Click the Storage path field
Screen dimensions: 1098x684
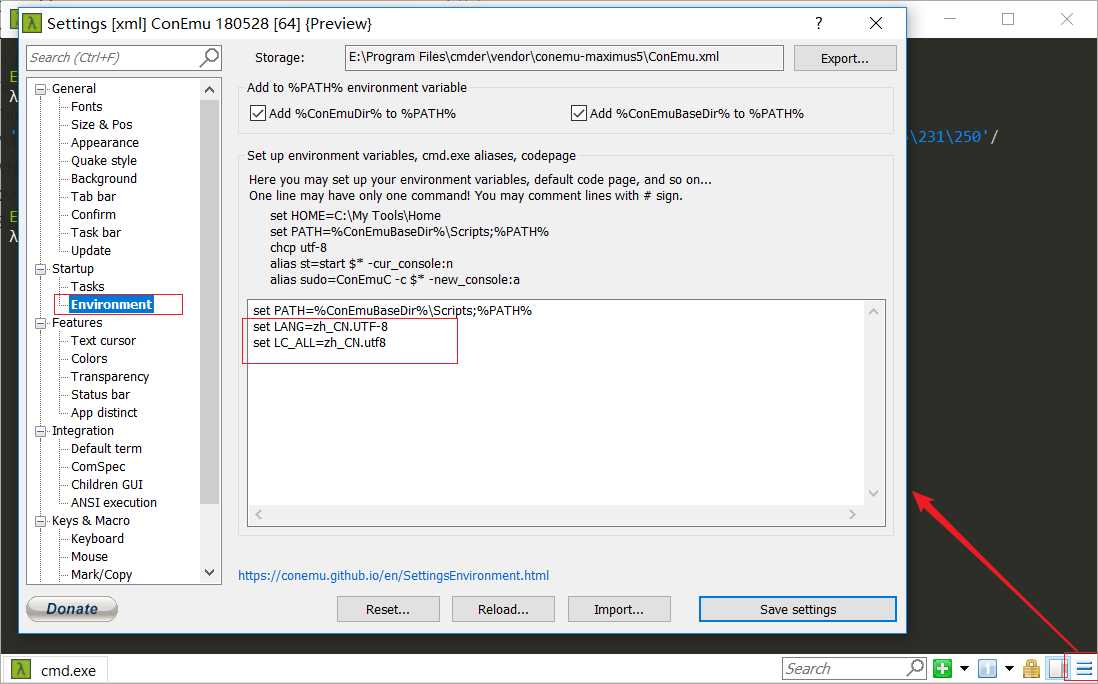[564, 57]
